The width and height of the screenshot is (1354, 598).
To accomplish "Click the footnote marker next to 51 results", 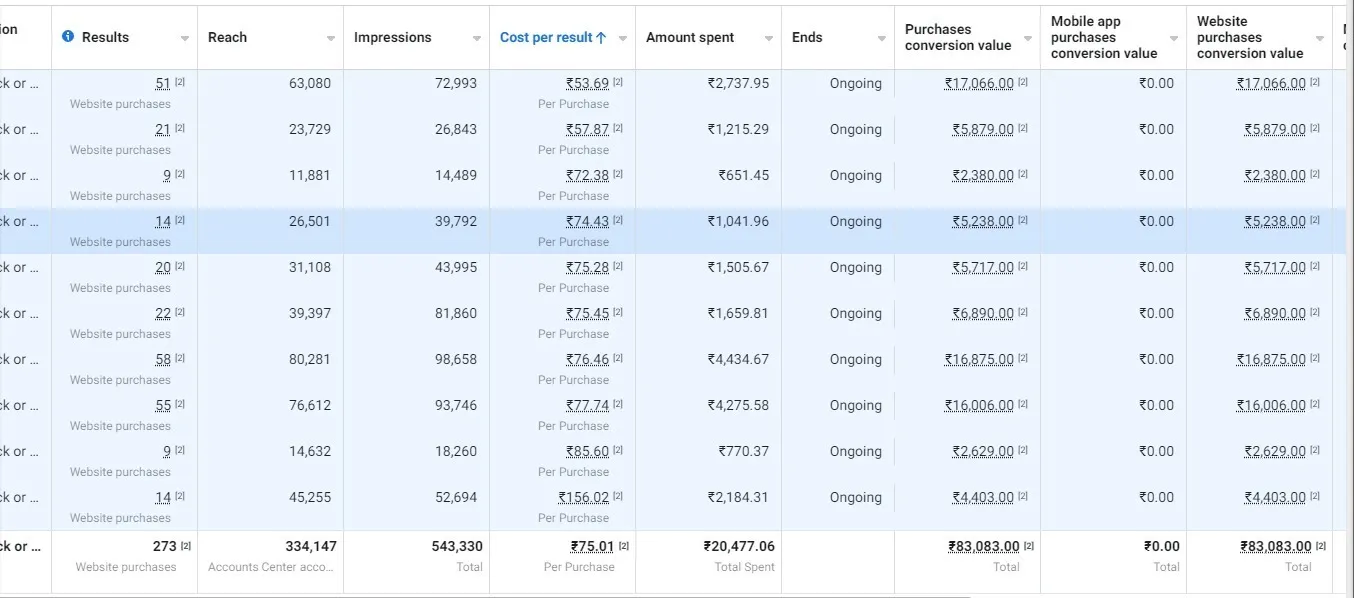I will (x=180, y=83).
